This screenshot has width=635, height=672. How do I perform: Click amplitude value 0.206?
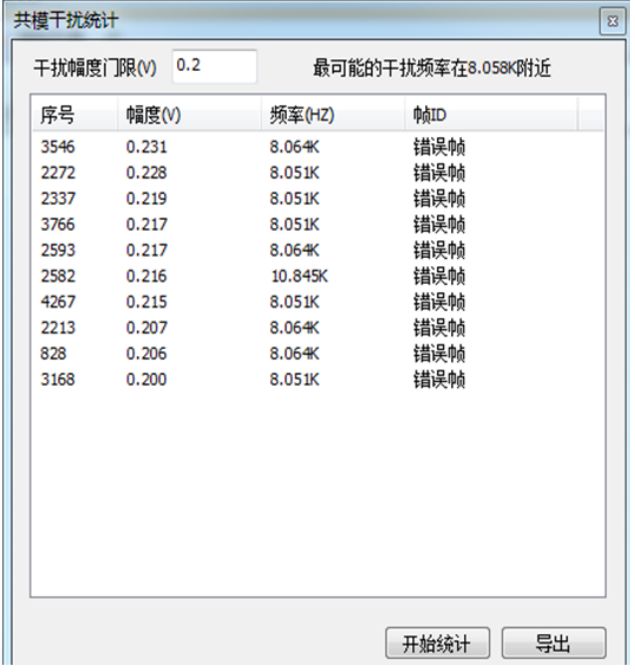[x=146, y=353]
